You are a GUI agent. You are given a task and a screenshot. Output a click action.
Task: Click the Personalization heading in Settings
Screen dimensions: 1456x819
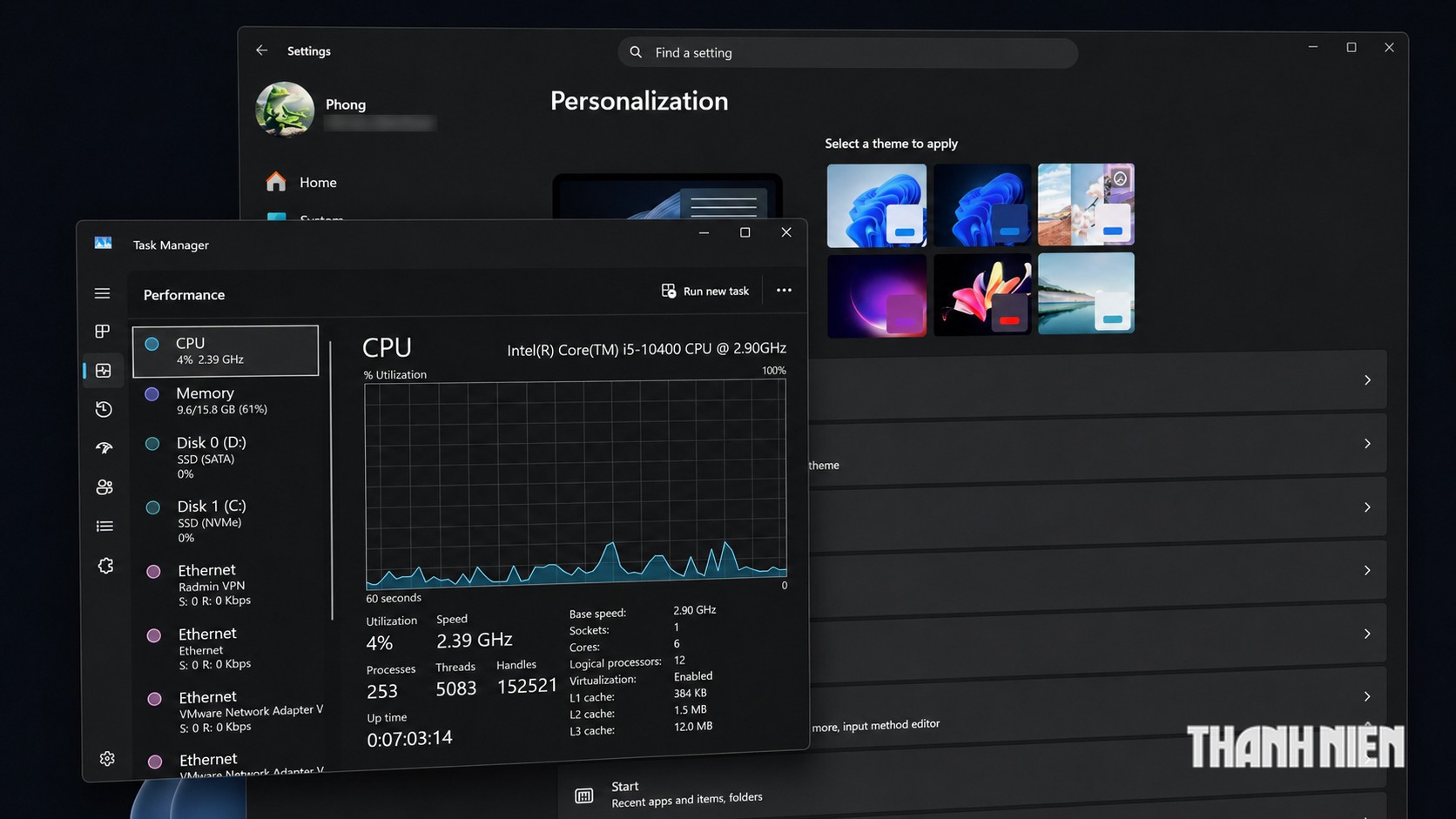pos(639,101)
